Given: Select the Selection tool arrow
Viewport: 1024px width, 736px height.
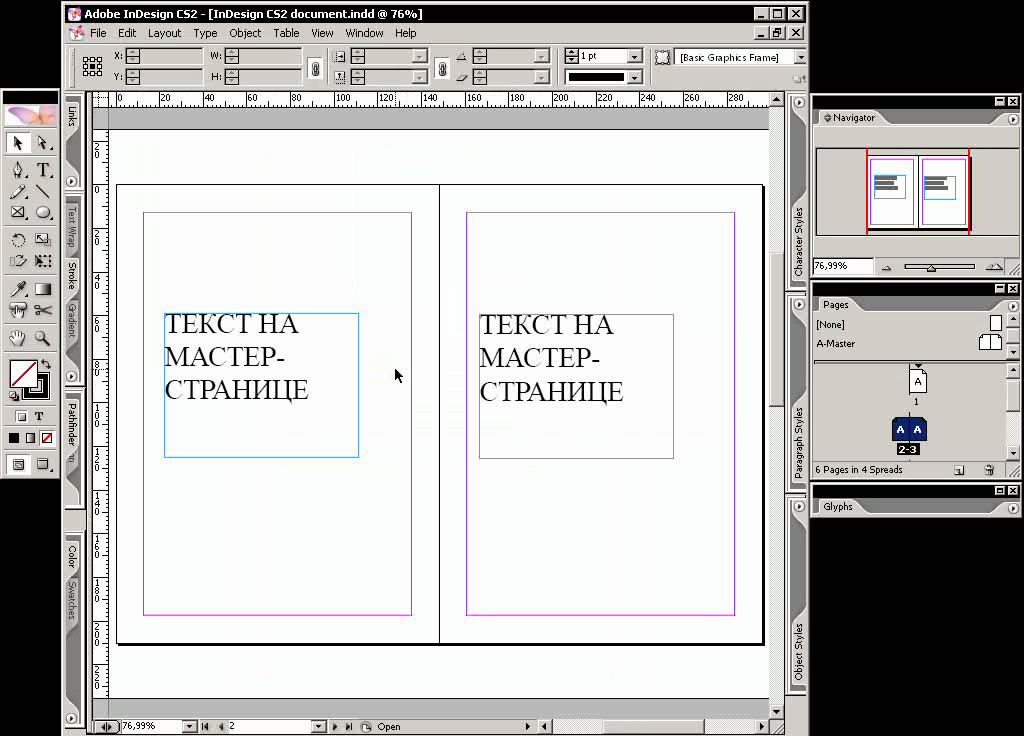Looking at the screenshot, I should (x=18, y=142).
